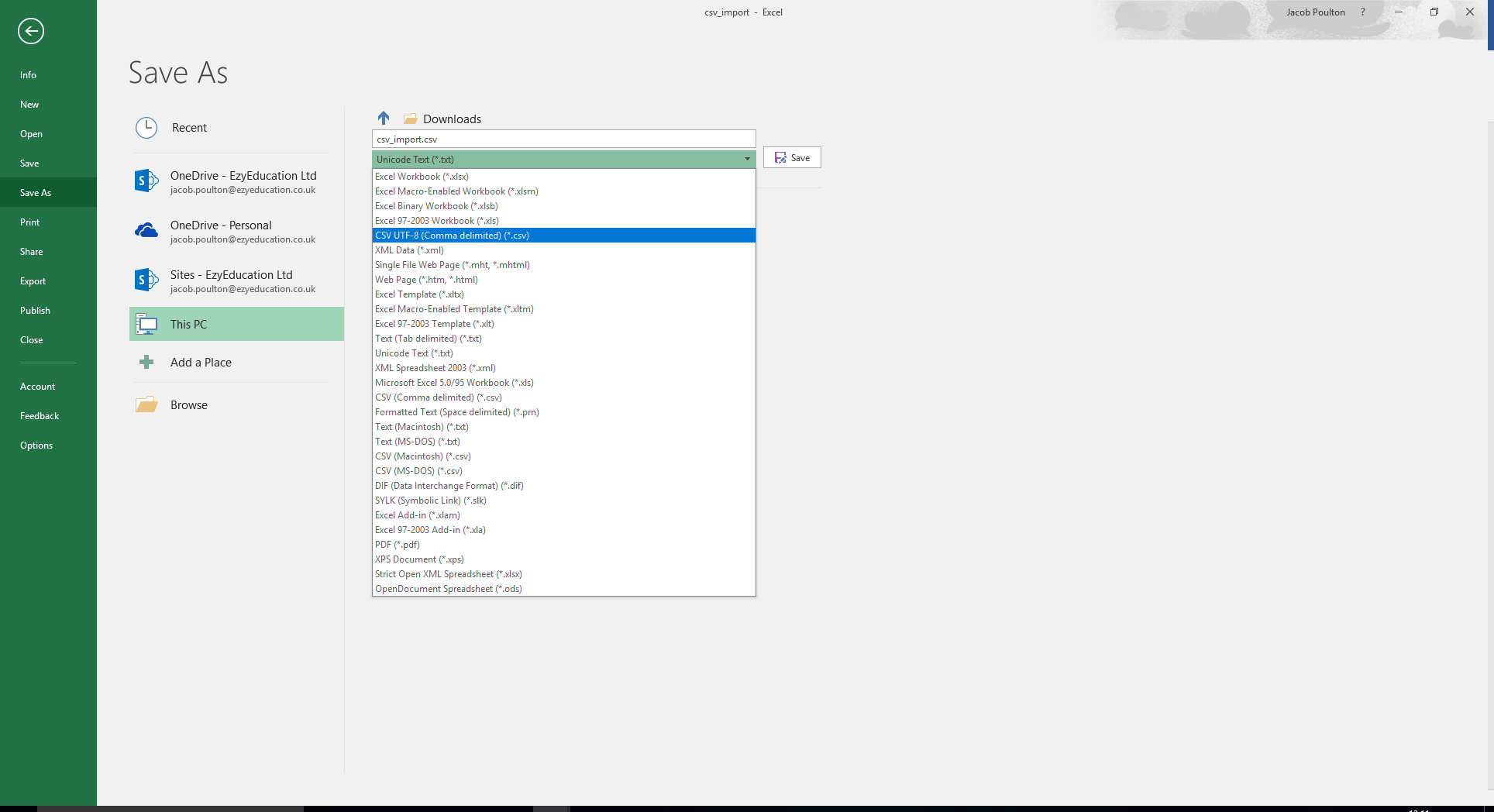The height and width of the screenshot is (812, 1494).
Task: Select the This PC location
Action: pyautogui.click(x=236, y=325)
